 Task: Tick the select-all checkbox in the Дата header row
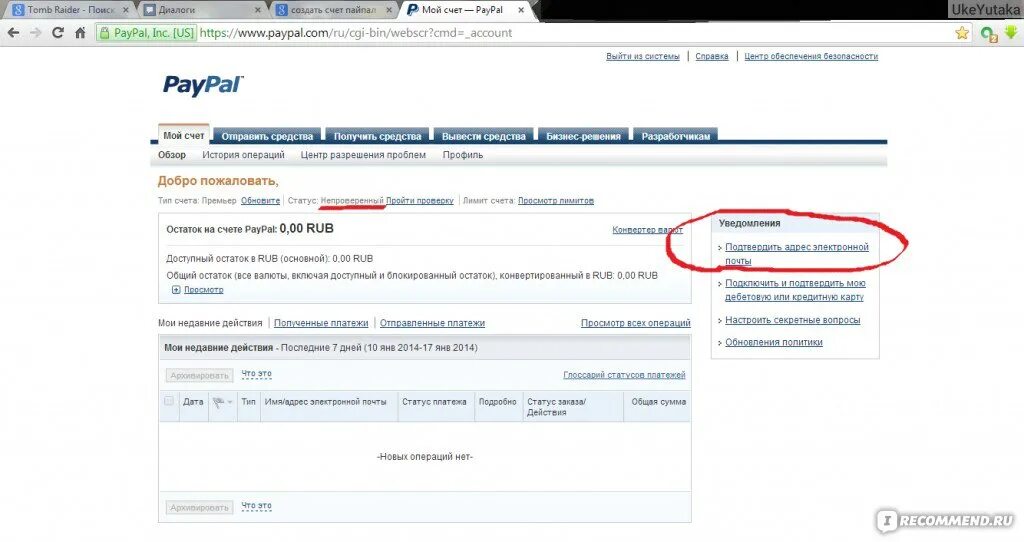click(x=169, y=401)
